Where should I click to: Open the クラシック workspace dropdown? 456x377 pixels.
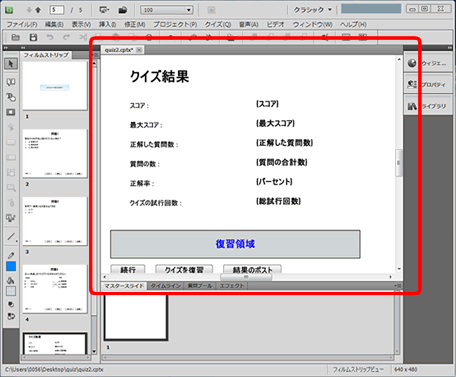312,10
